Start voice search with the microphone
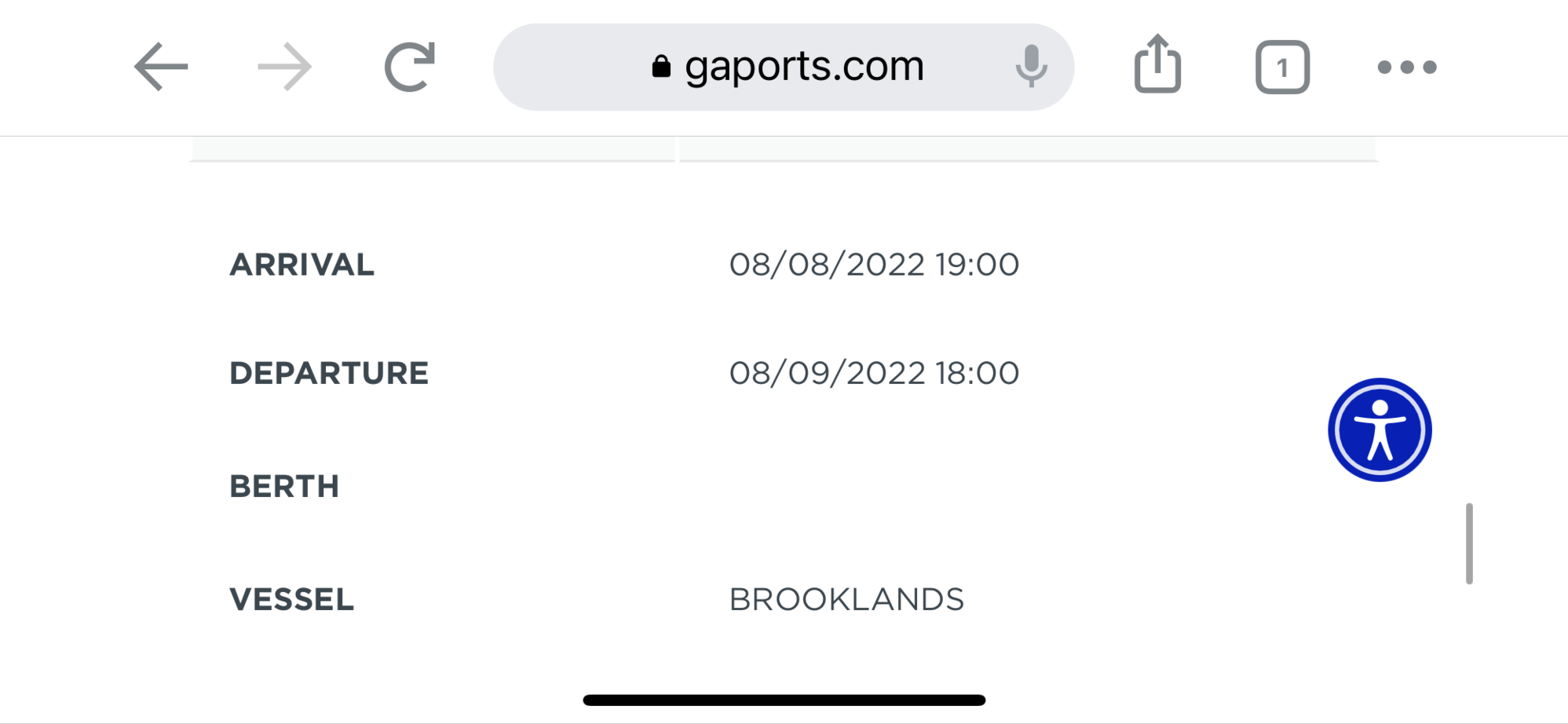Viewport: 1568px width, 724px height. [x=1030, y=67]
